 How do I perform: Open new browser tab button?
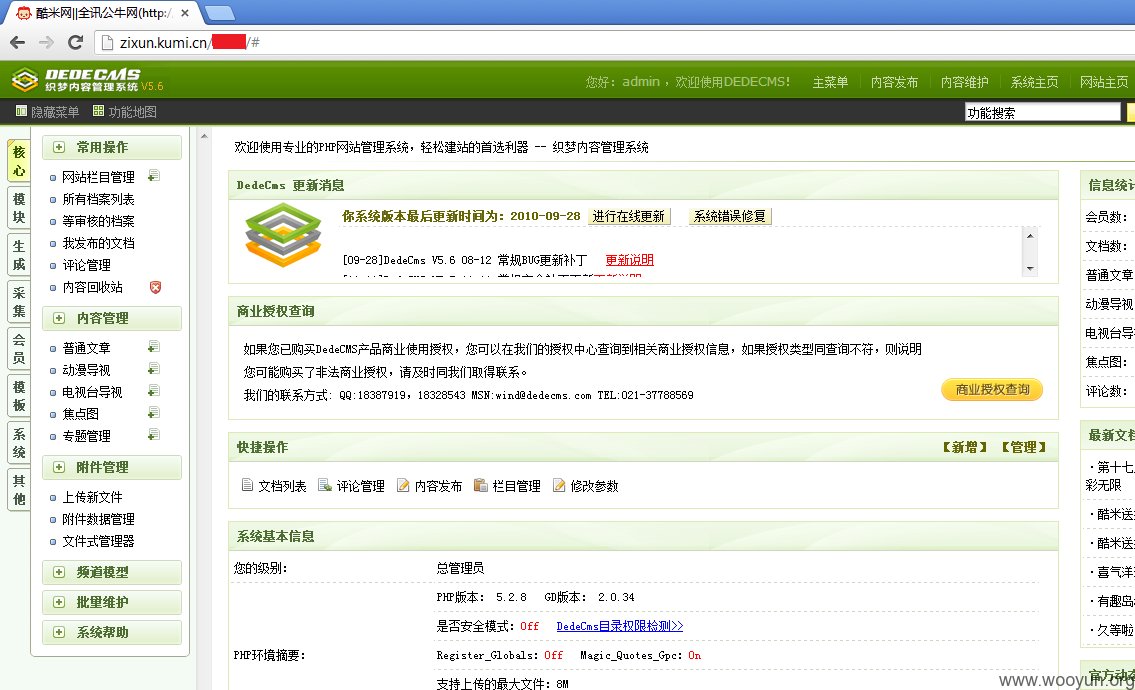219,13
